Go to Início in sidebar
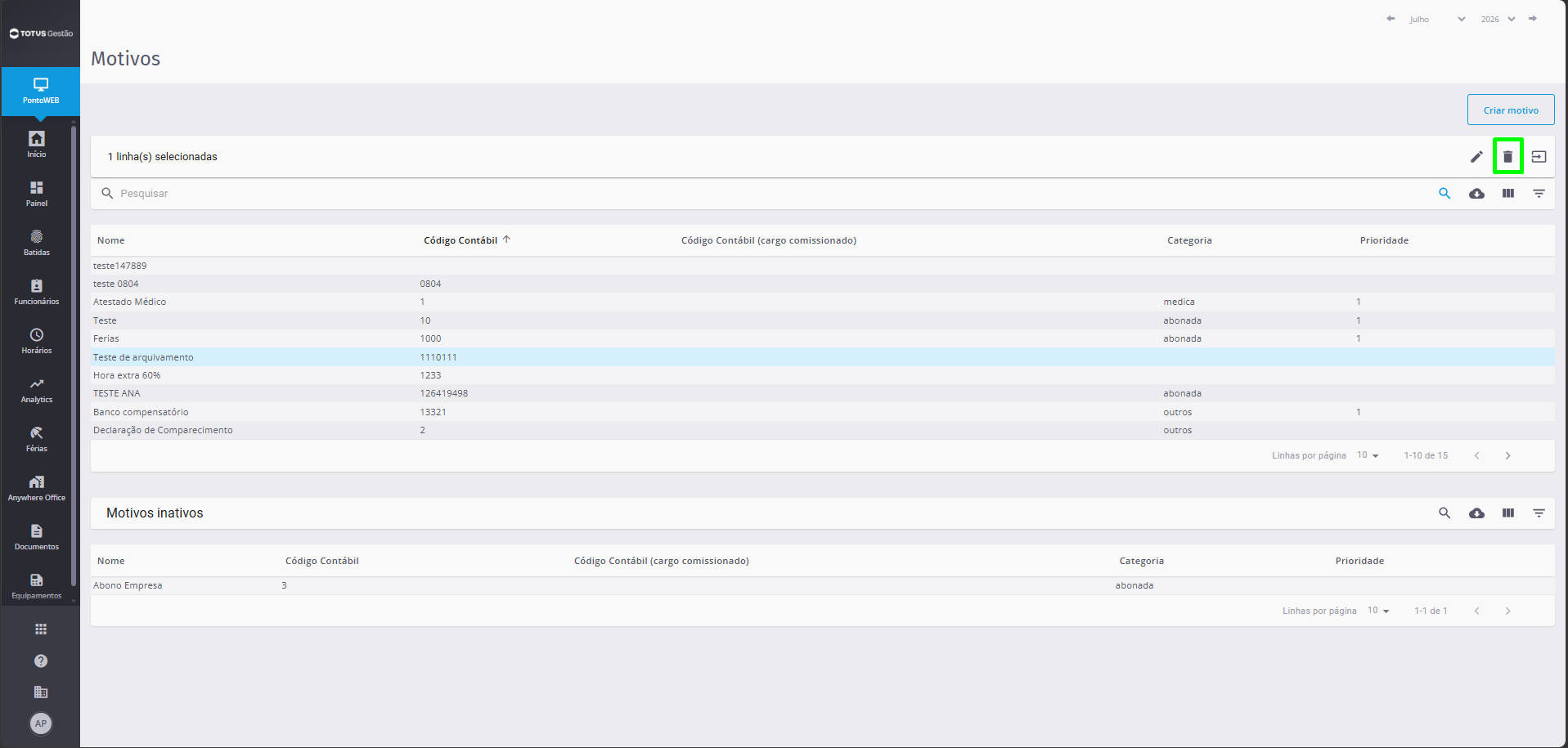 37,144
